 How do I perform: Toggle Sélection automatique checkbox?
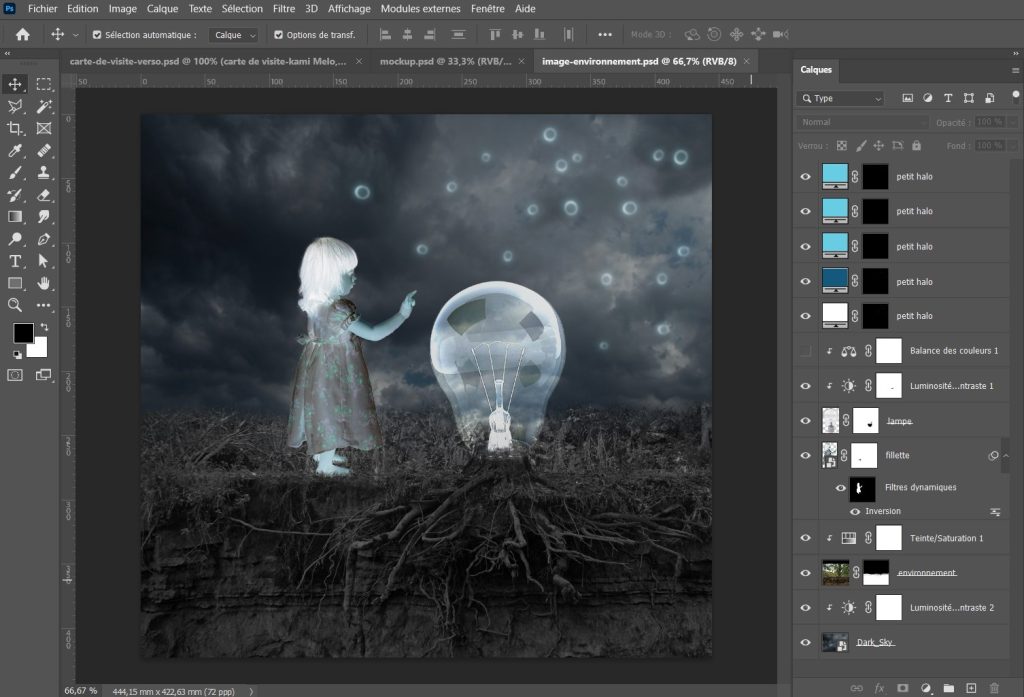(97, 35)
